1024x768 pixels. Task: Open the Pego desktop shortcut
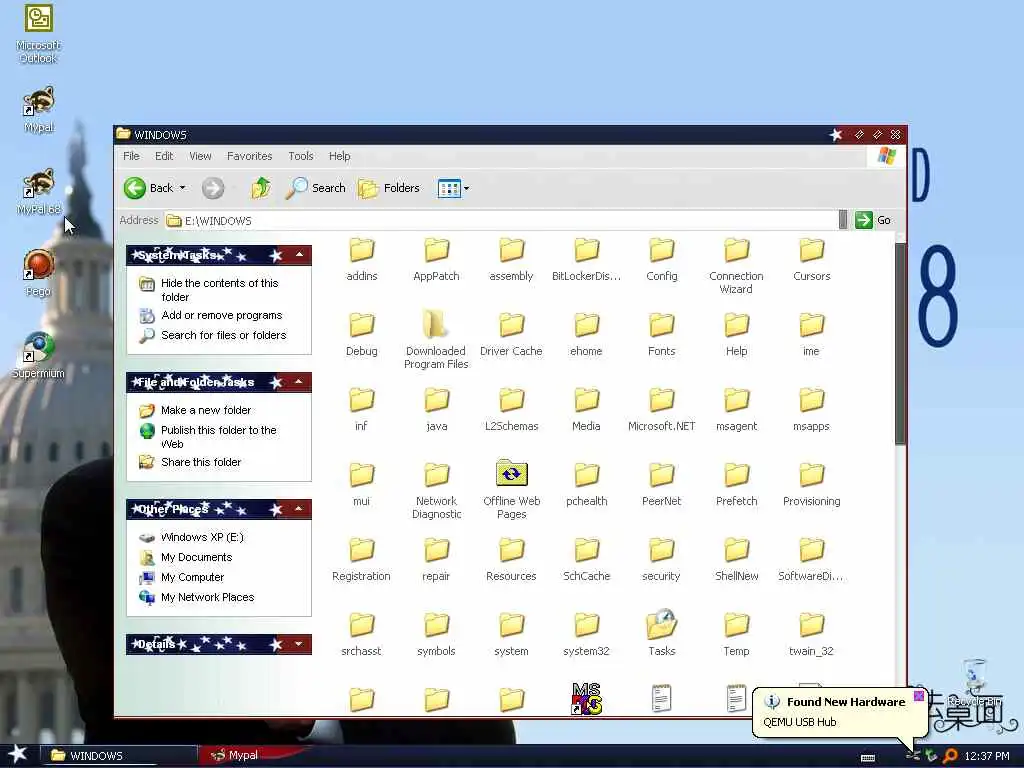39,272
